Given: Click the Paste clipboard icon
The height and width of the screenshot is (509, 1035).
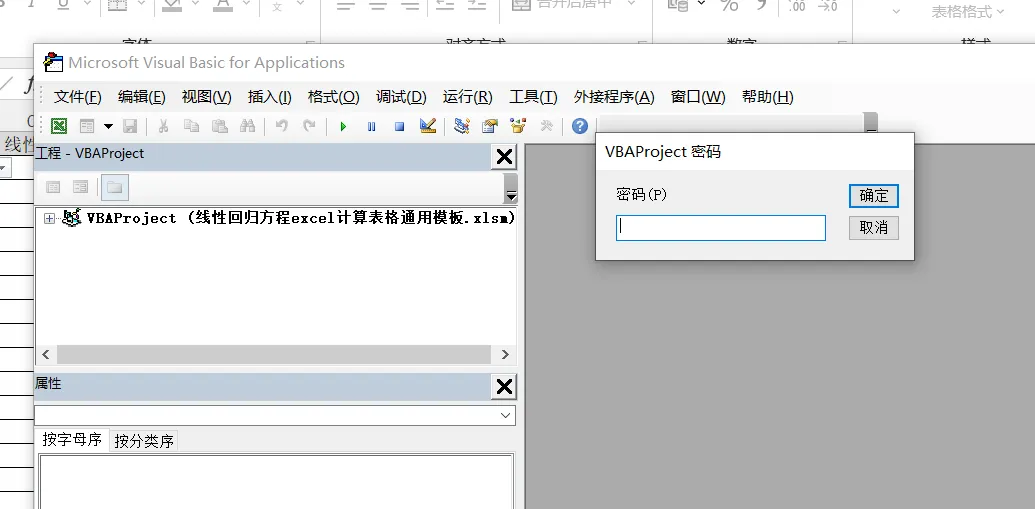Looking at the screenshot, I should coord(220,125).
